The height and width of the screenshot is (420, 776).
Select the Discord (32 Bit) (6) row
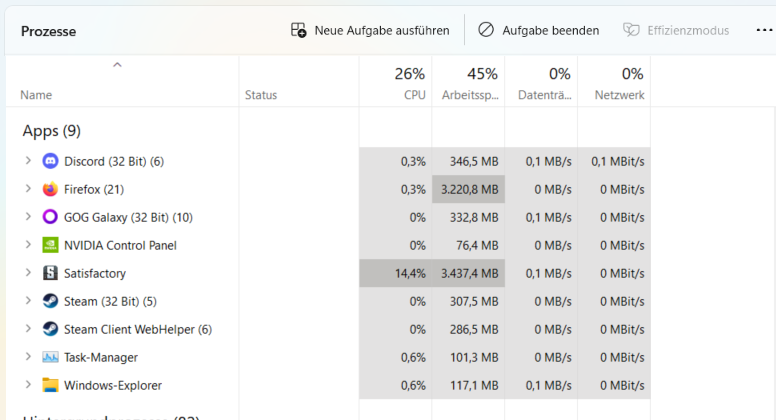click(114, 162)
